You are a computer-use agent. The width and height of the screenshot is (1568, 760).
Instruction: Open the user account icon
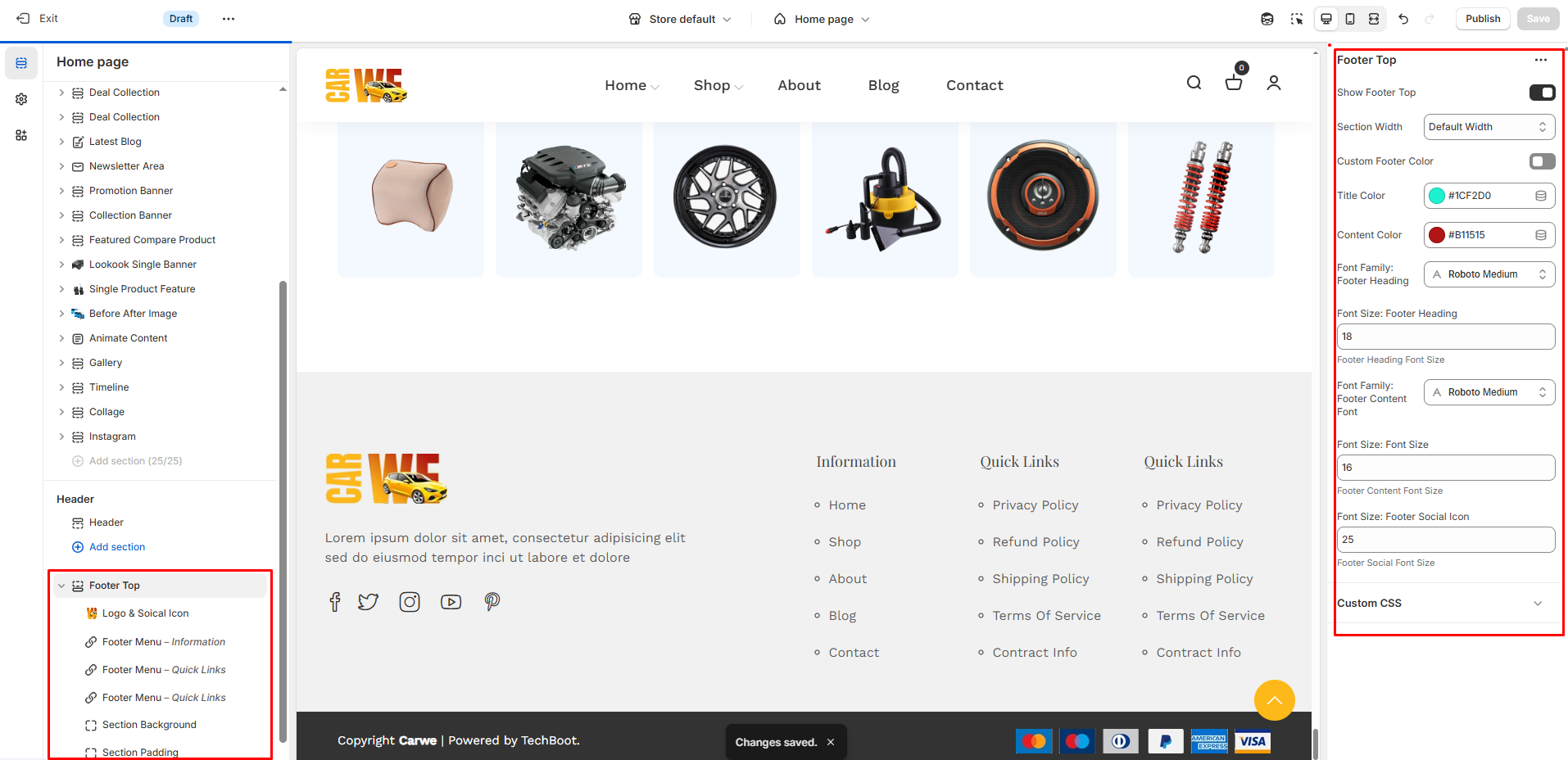pyautogui.click(x=1273, y=83)
